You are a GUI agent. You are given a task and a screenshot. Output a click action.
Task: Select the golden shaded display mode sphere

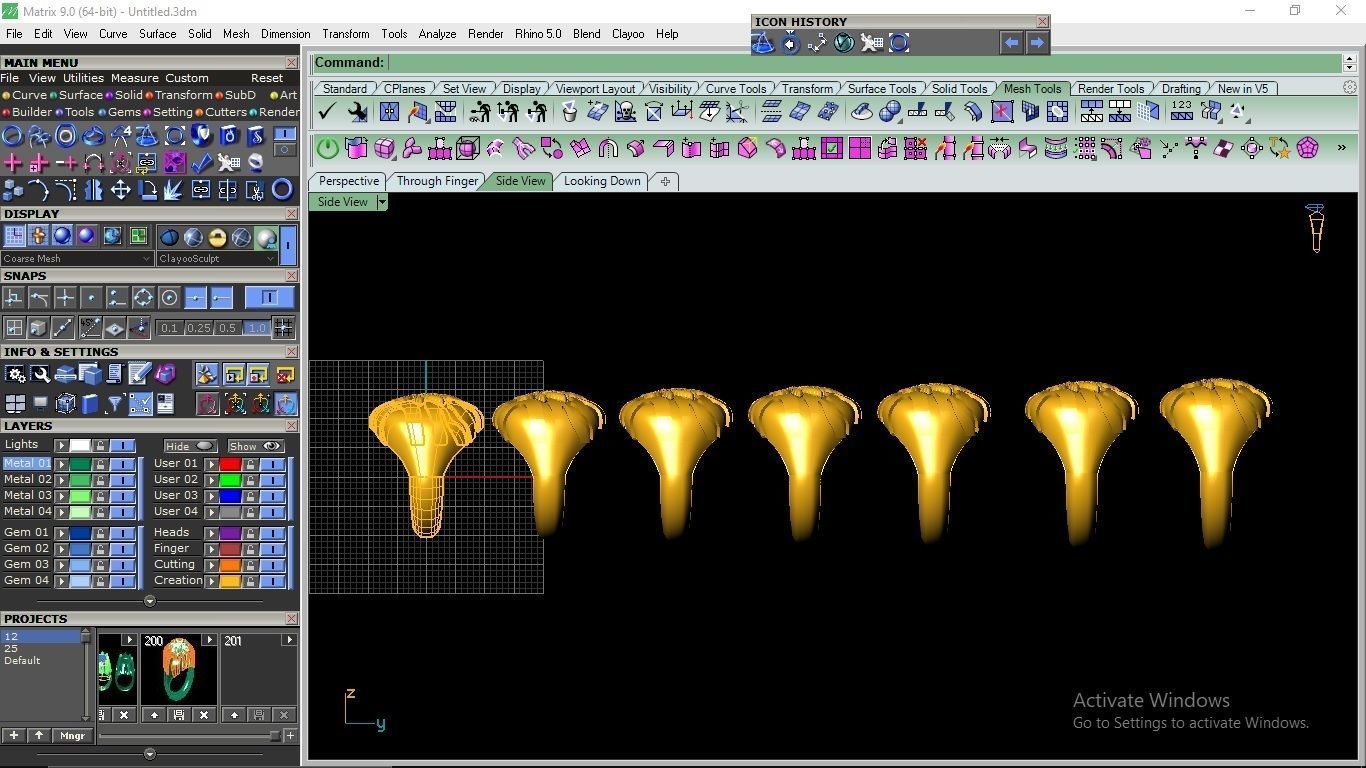[x=217, y=237]
